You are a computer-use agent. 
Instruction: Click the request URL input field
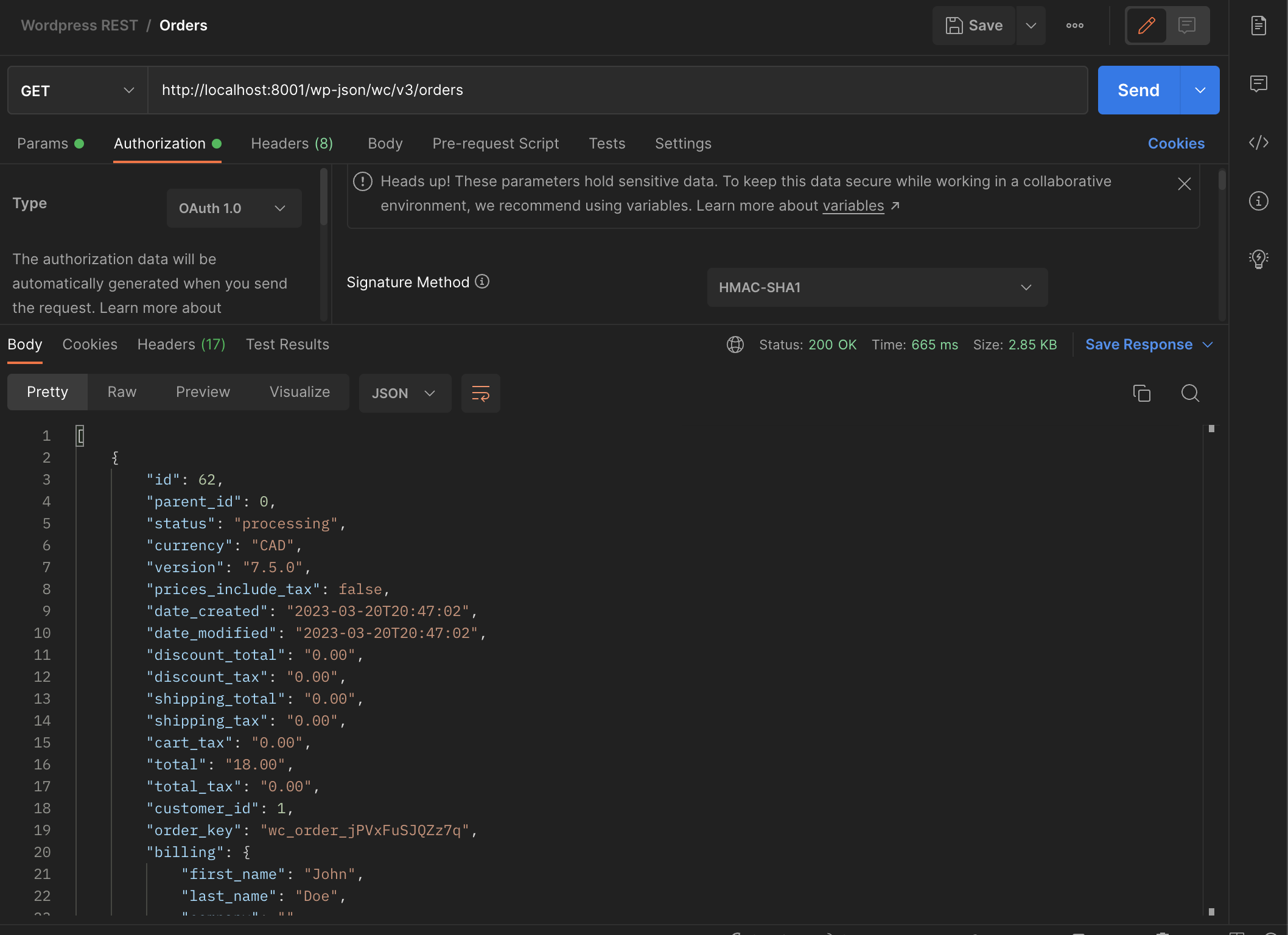[617, 91]
